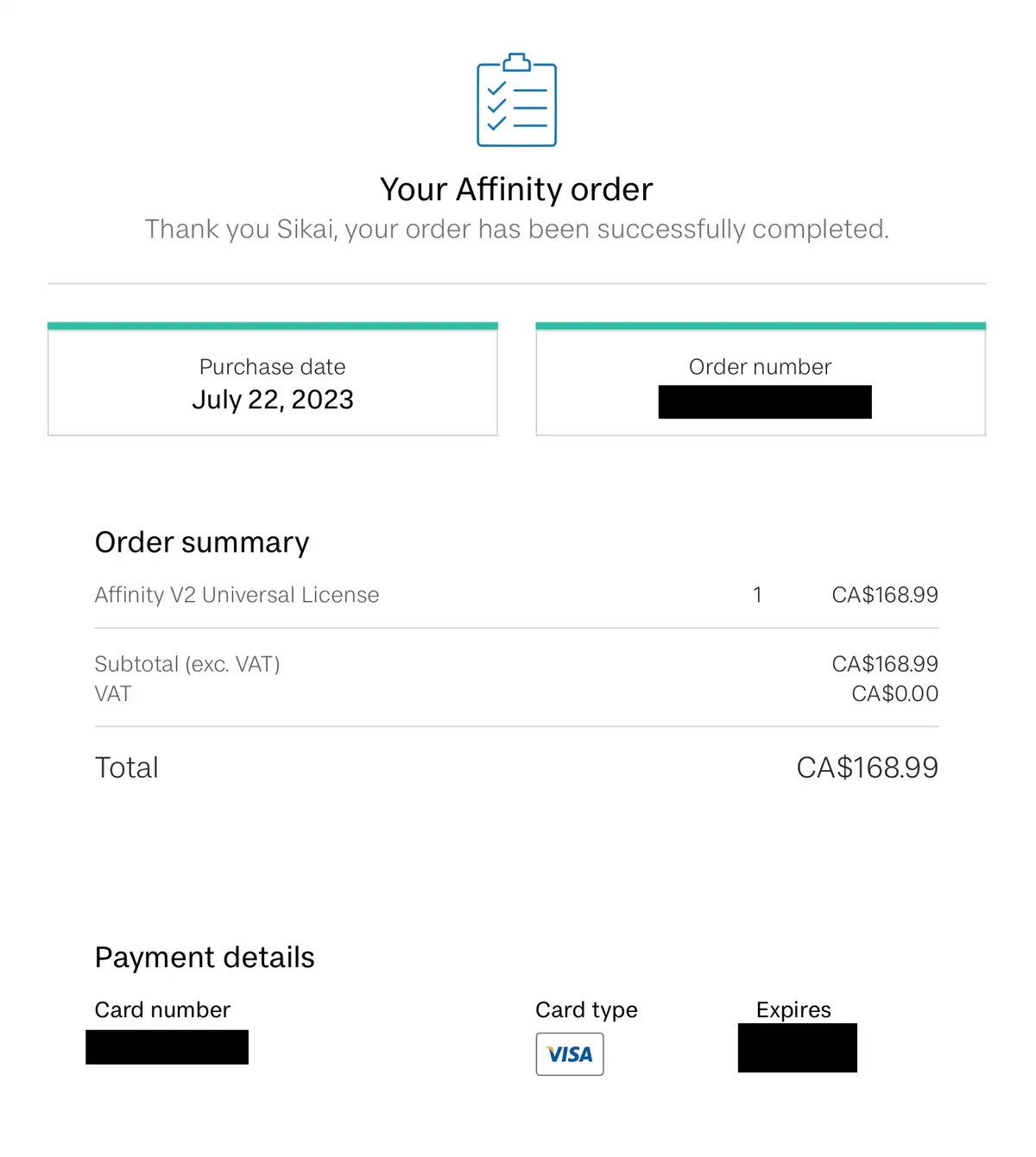The image size is (1036, 1157).
Task: Click the "Card number" label
Action: coord(162,1010)
